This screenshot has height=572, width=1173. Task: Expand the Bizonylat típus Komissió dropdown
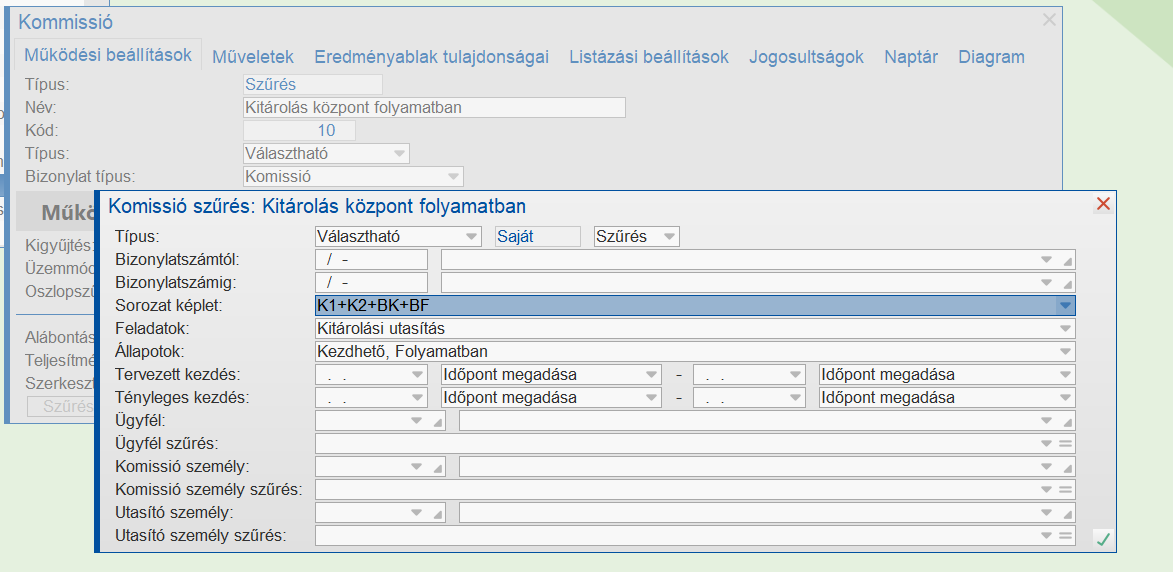coord(454,177)
